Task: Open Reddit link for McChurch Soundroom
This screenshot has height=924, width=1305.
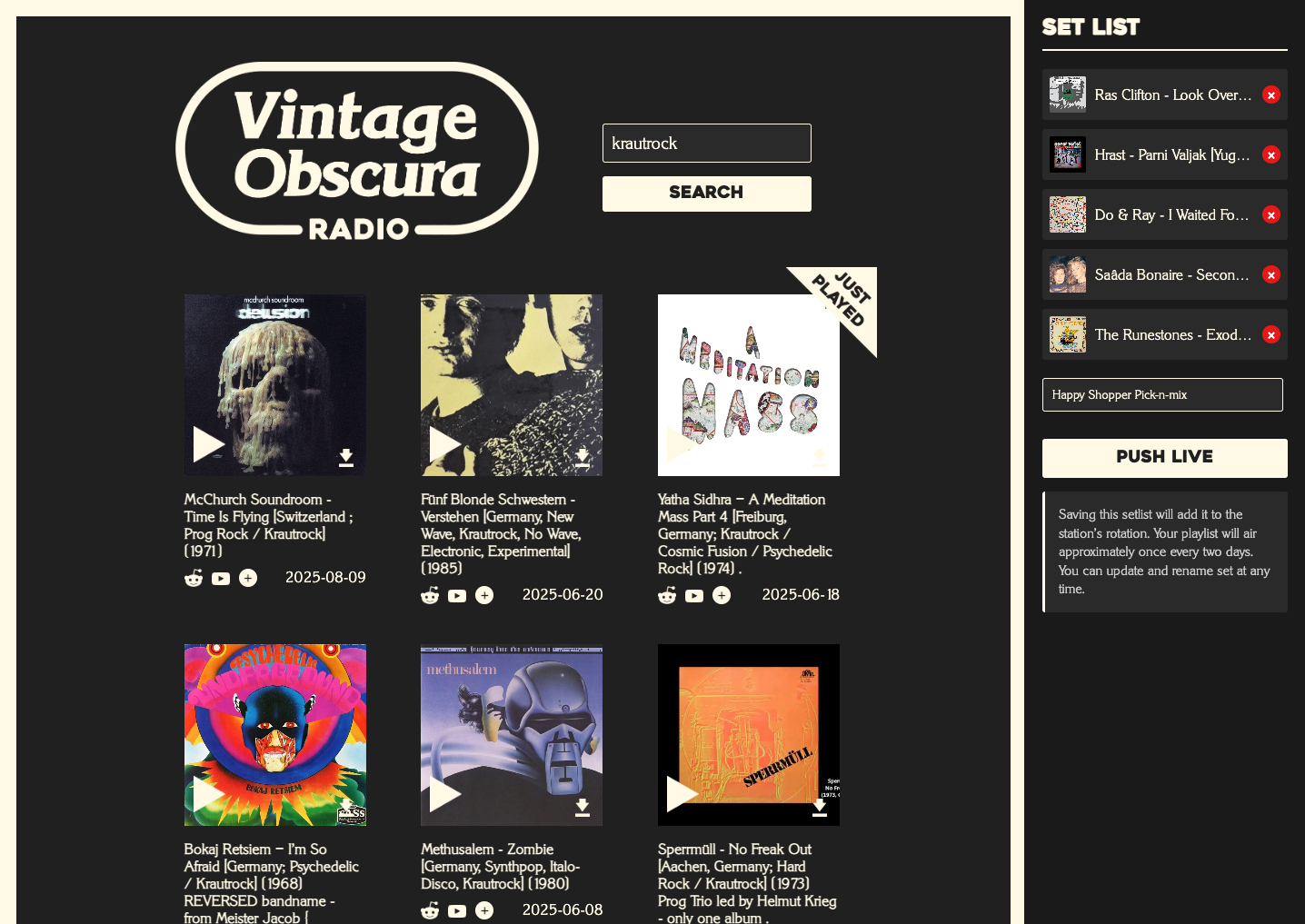Action: (194, 578)
